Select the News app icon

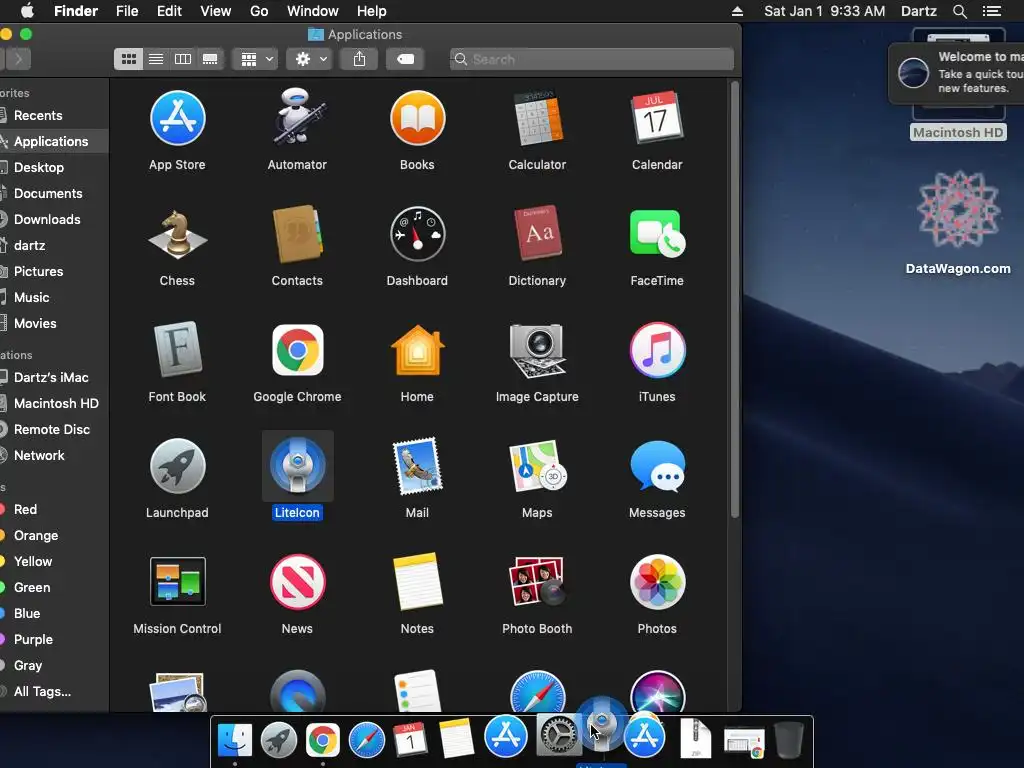297,582
